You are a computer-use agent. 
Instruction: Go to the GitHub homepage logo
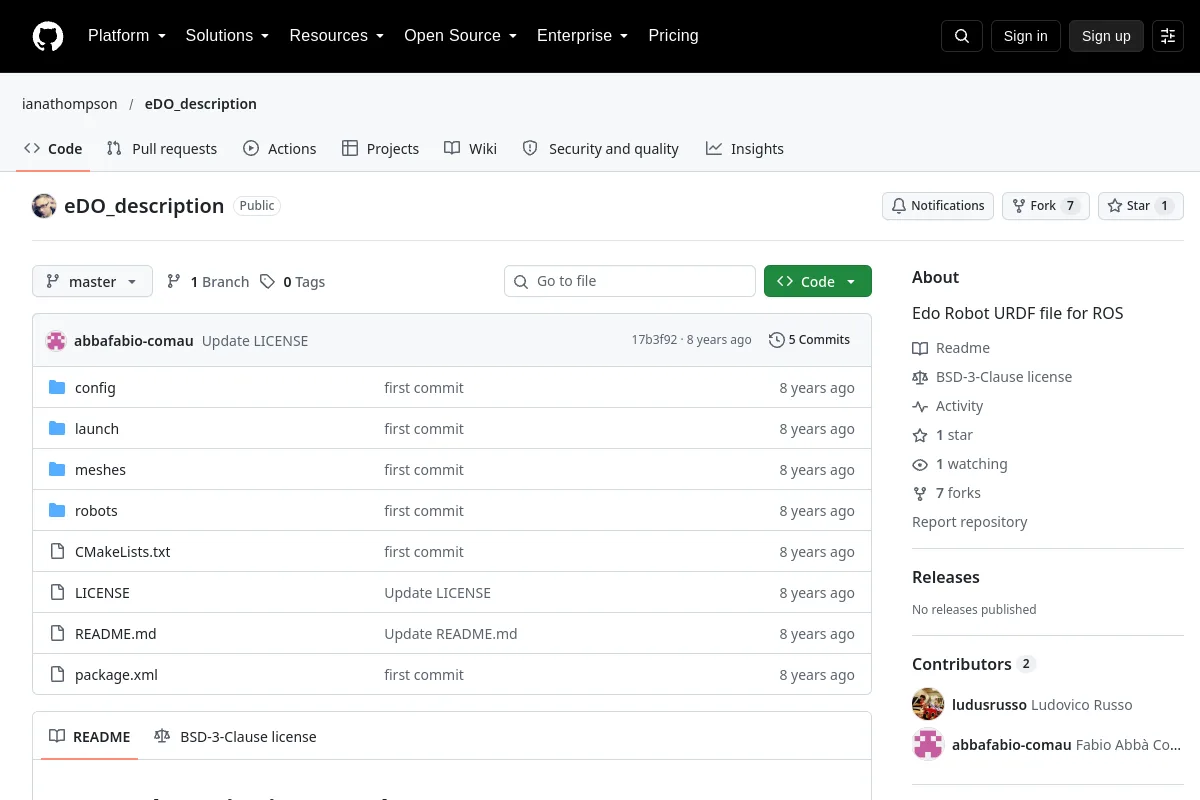48,36
